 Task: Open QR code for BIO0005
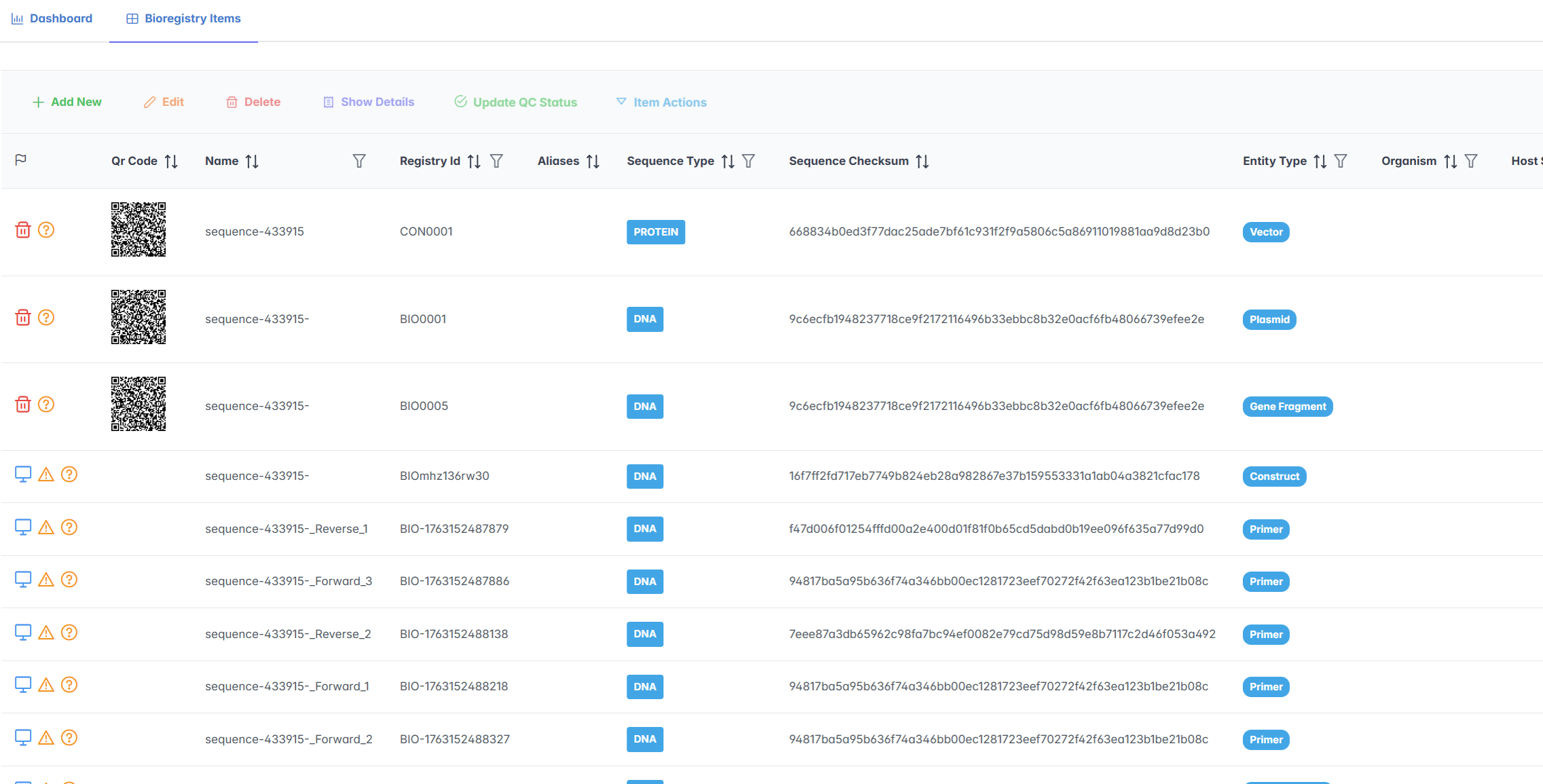pos(138,404)
